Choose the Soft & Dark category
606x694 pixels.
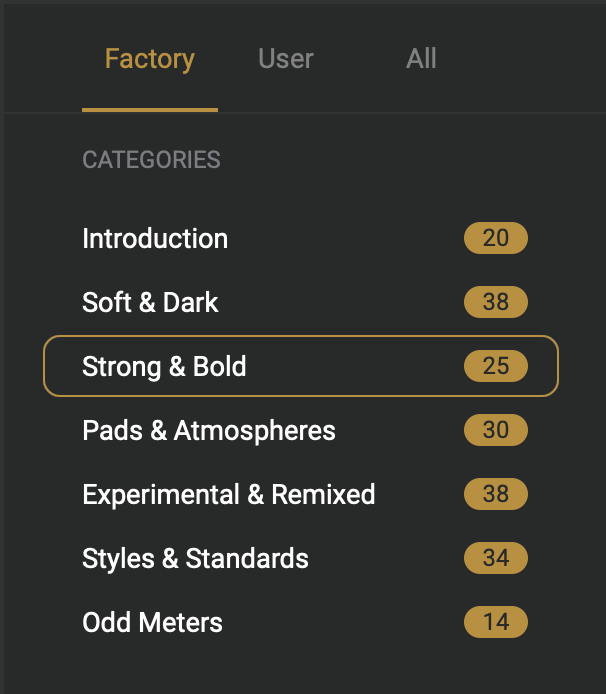coord(150,302)
